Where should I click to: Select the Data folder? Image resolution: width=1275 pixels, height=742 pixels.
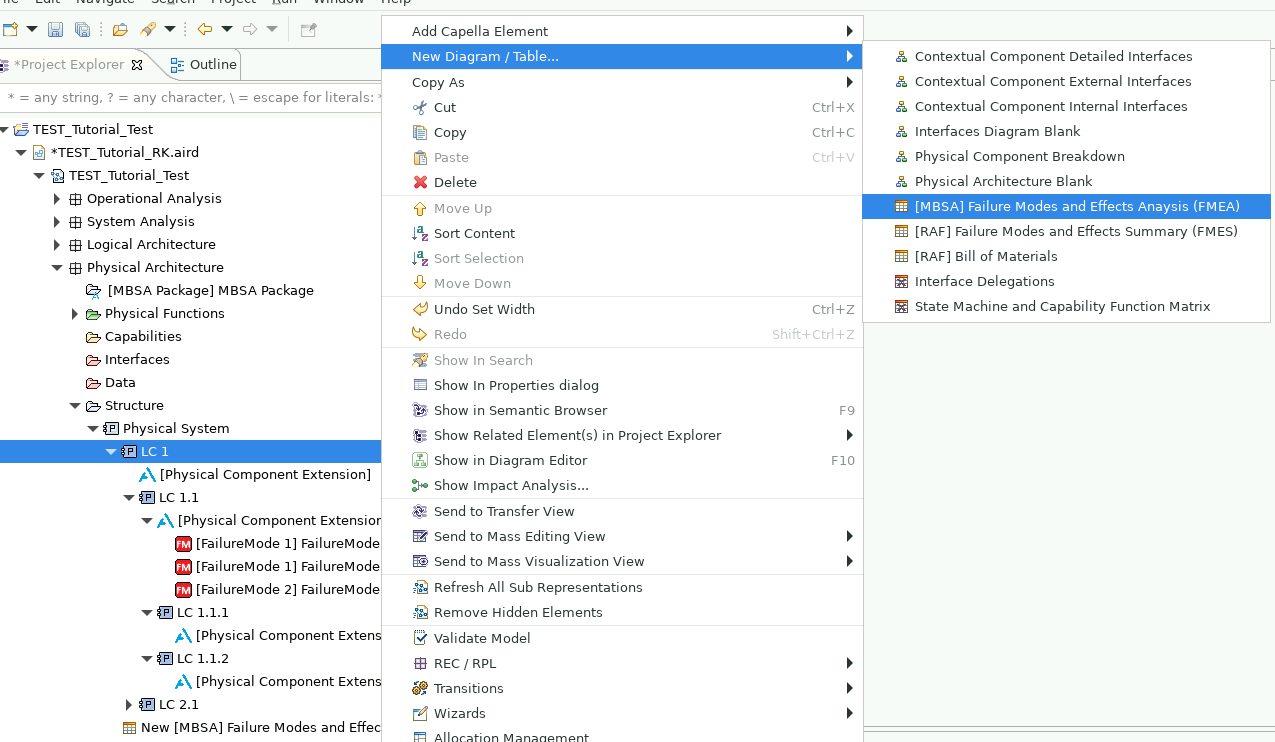(111, 383)
